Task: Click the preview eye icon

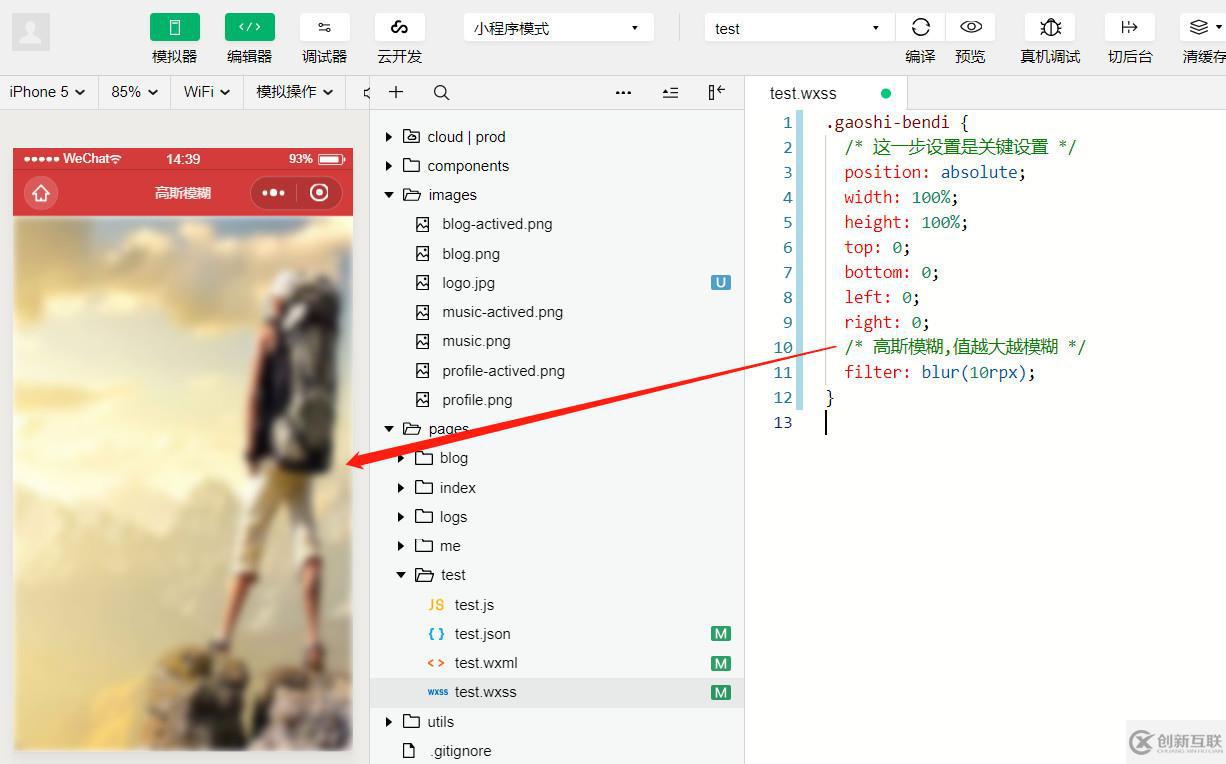Action: (970, 27)
